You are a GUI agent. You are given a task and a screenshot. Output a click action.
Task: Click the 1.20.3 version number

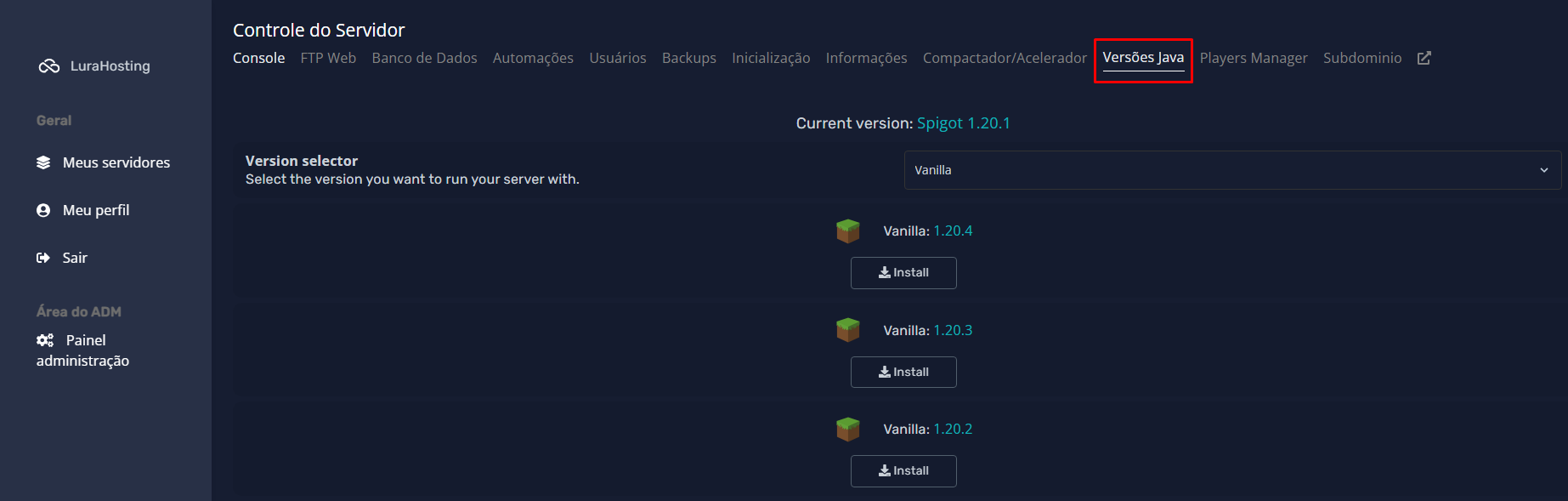pos(953,330)
